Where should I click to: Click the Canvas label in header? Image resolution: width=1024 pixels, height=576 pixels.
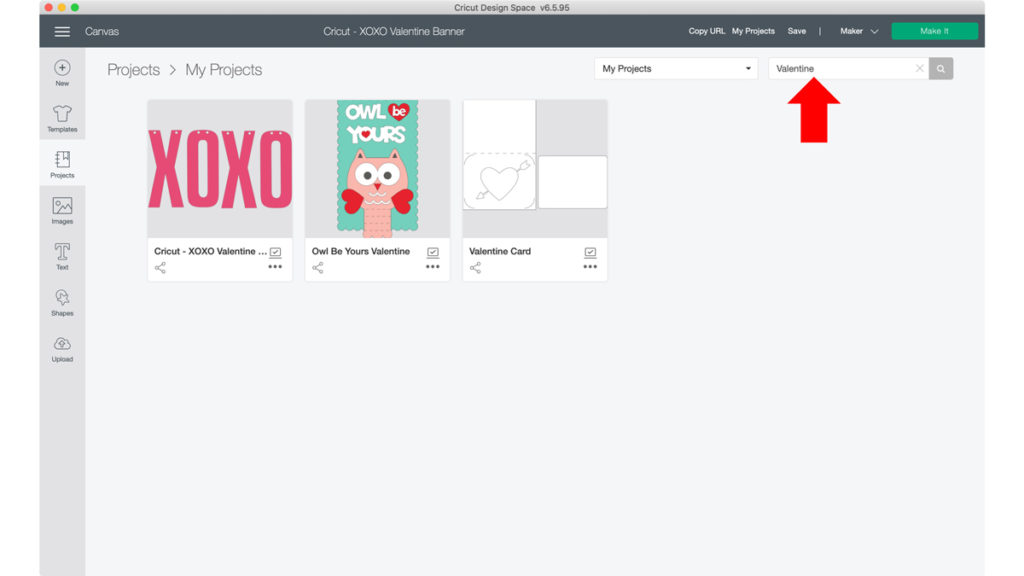click(102, 31)
